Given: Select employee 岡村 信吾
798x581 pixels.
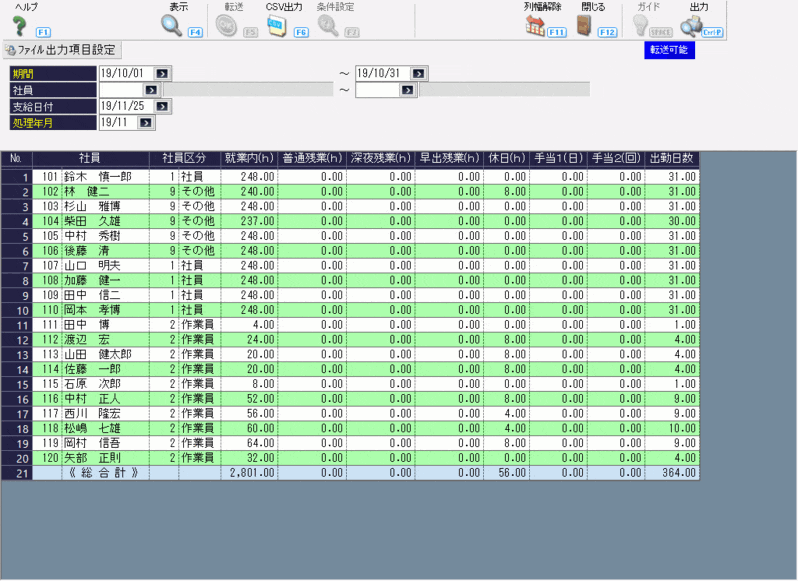Looking at the screenshot, I should pyautogui.click(x=92, y=443).
